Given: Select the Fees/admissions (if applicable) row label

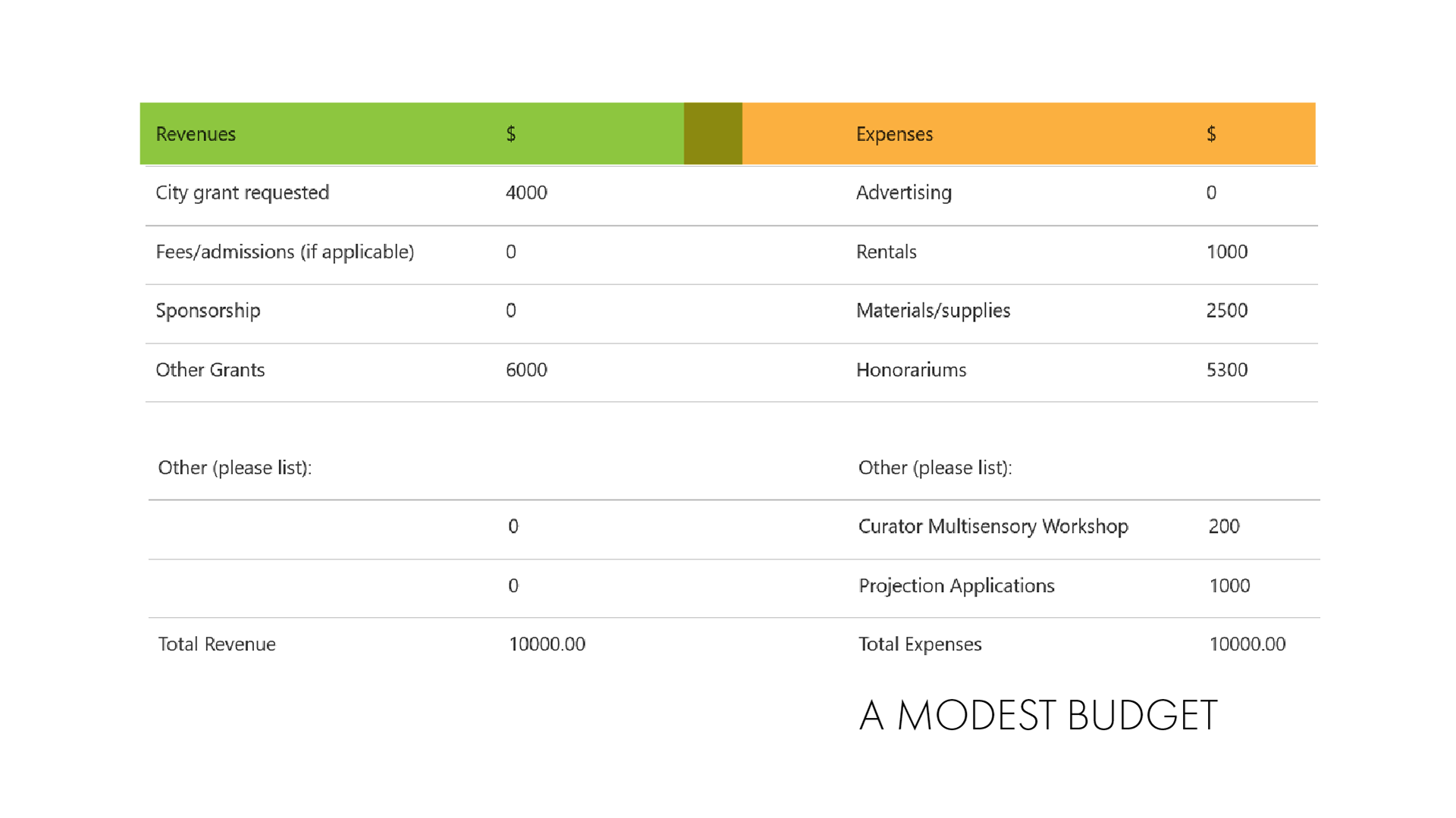Looking at the screenshot, I should click(x=284, y=252).
